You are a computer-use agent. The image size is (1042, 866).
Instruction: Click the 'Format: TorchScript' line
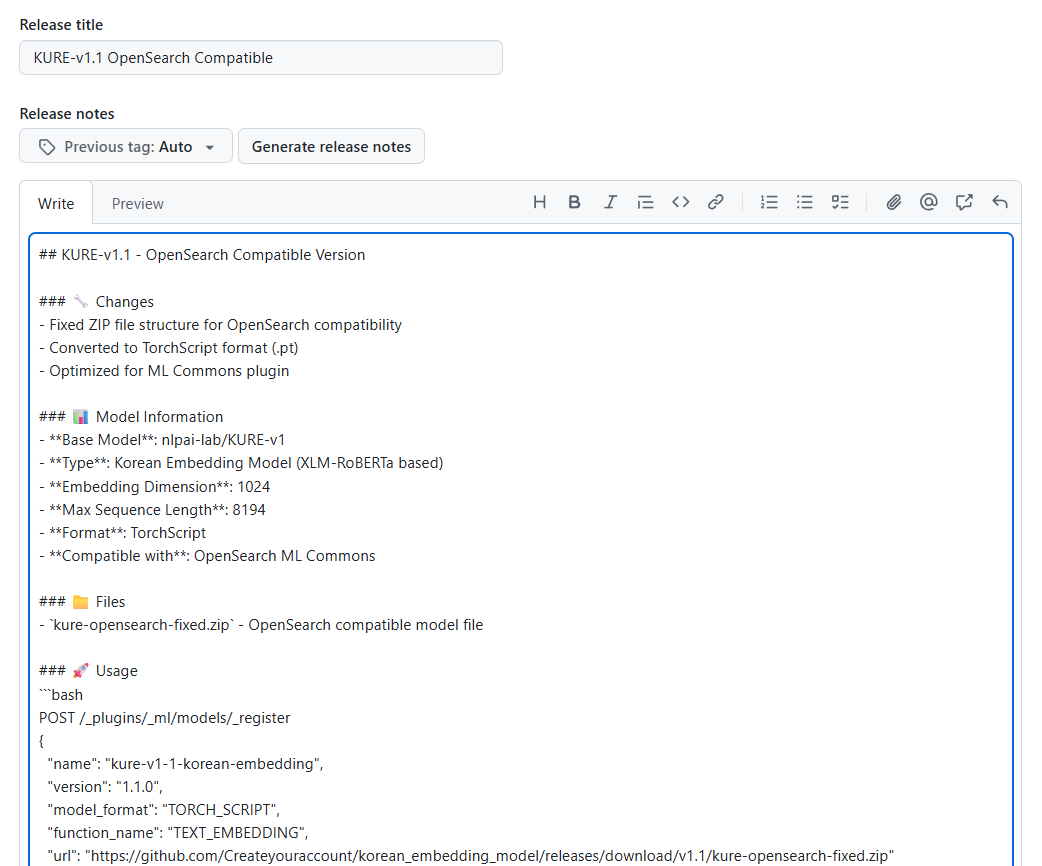[122, 533]
